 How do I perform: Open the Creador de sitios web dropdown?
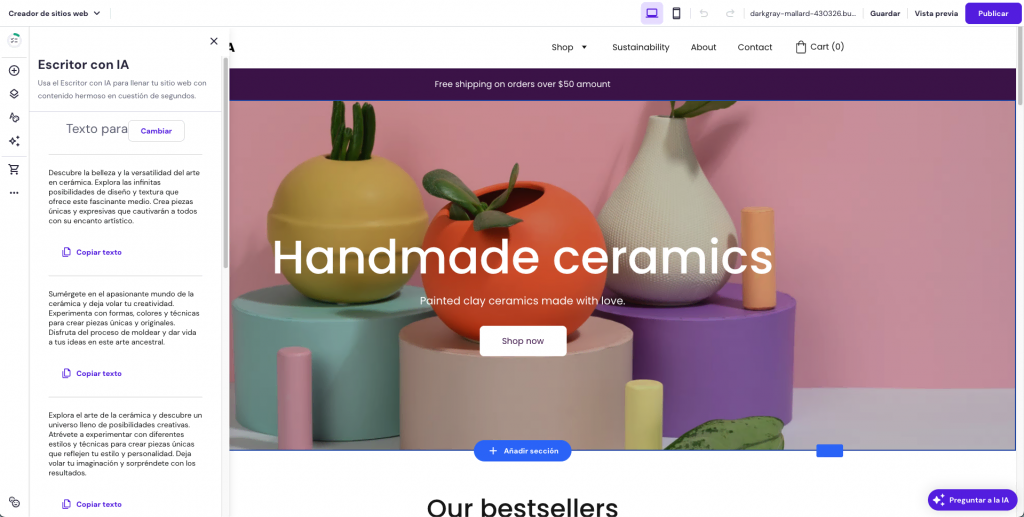pos(54,13)
